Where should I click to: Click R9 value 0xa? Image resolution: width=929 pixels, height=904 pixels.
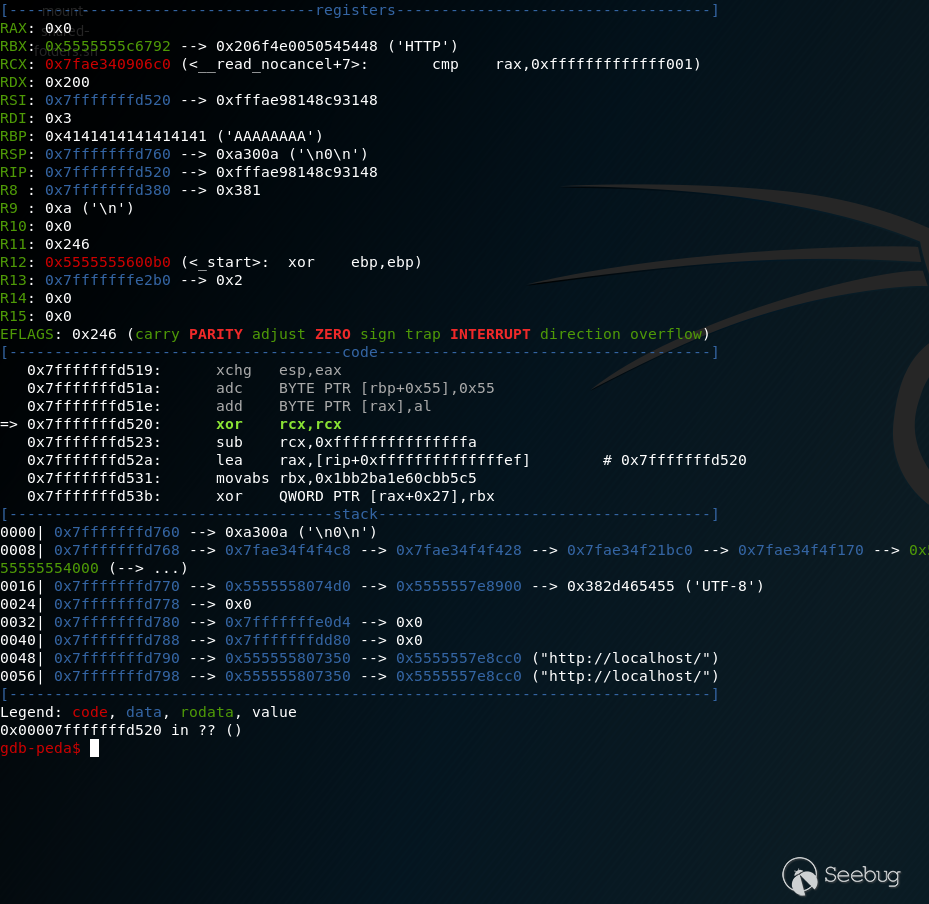(x=58, y=209)
